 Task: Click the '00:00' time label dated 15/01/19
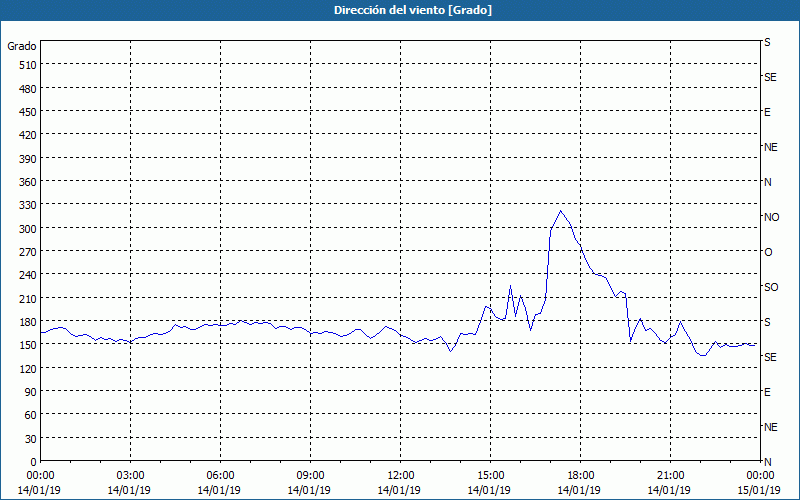[760, 476]
